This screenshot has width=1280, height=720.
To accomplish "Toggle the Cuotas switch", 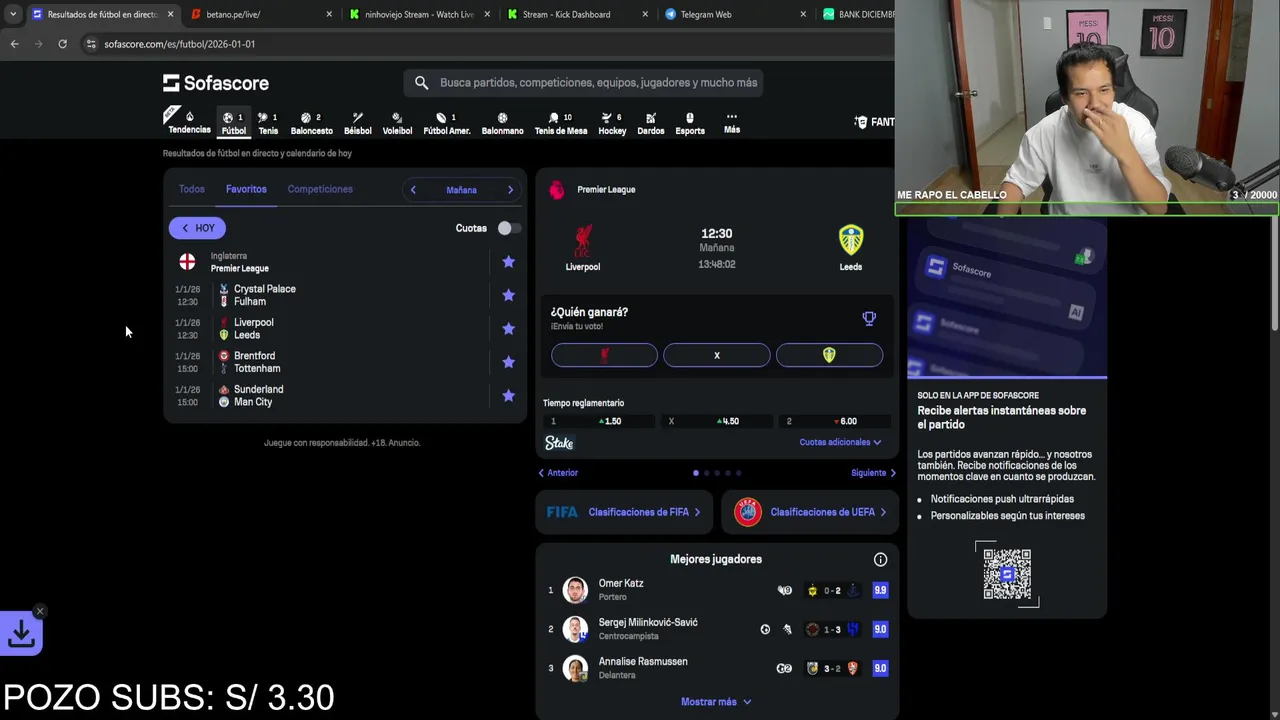I will (508, 228).
